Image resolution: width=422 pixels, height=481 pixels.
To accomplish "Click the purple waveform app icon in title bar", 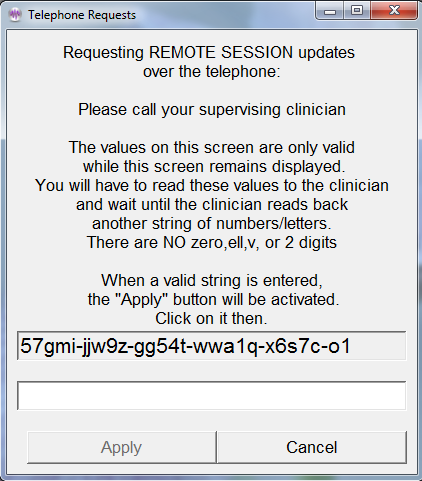I will [15, 15].
